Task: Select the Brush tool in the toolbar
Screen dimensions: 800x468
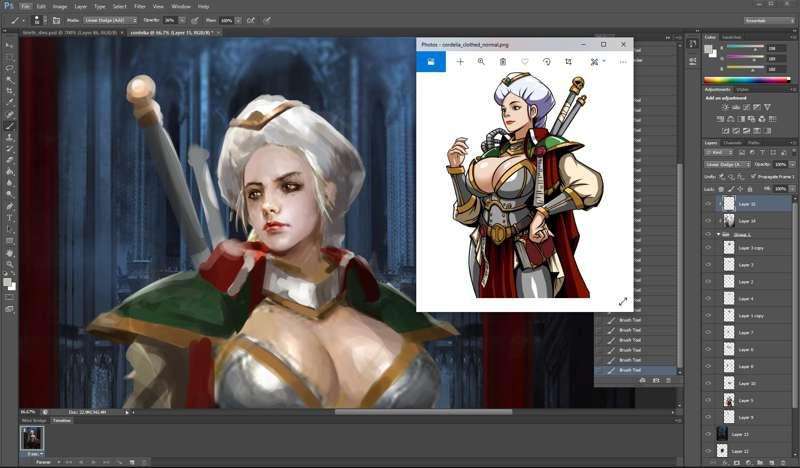Action: tap(9, 126)
